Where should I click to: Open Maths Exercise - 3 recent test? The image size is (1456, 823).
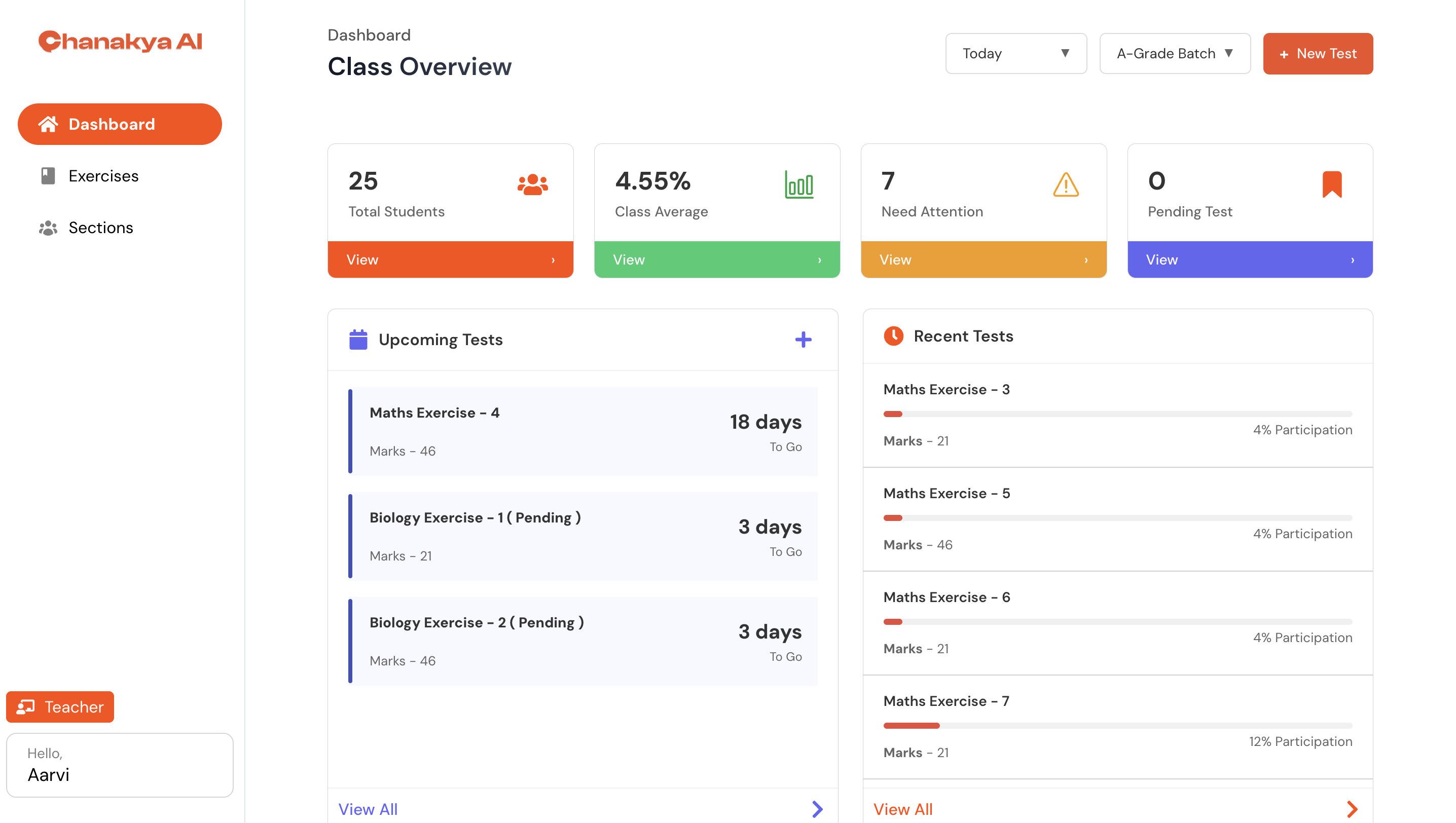pyautogui.click(x=1117, y=416)
